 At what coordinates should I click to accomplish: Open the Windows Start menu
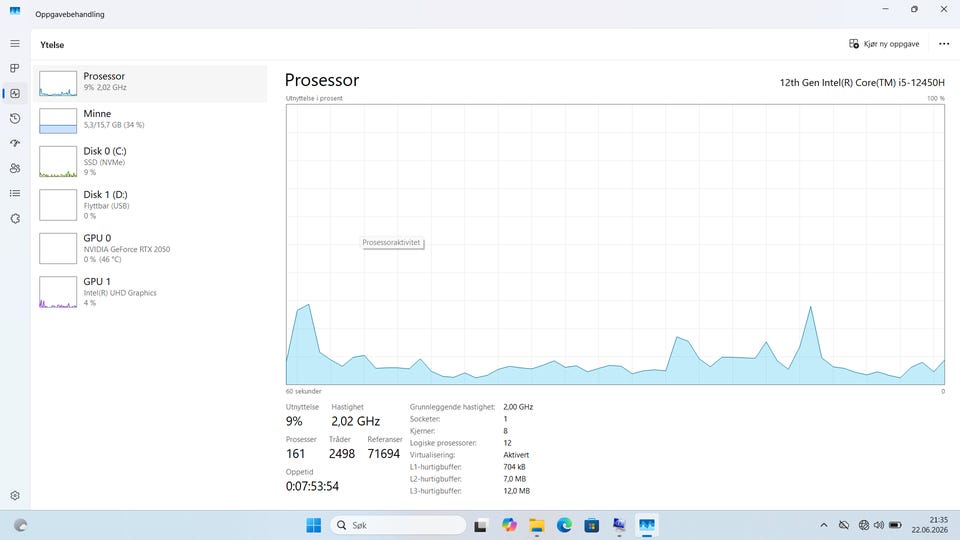pos(313,525)
